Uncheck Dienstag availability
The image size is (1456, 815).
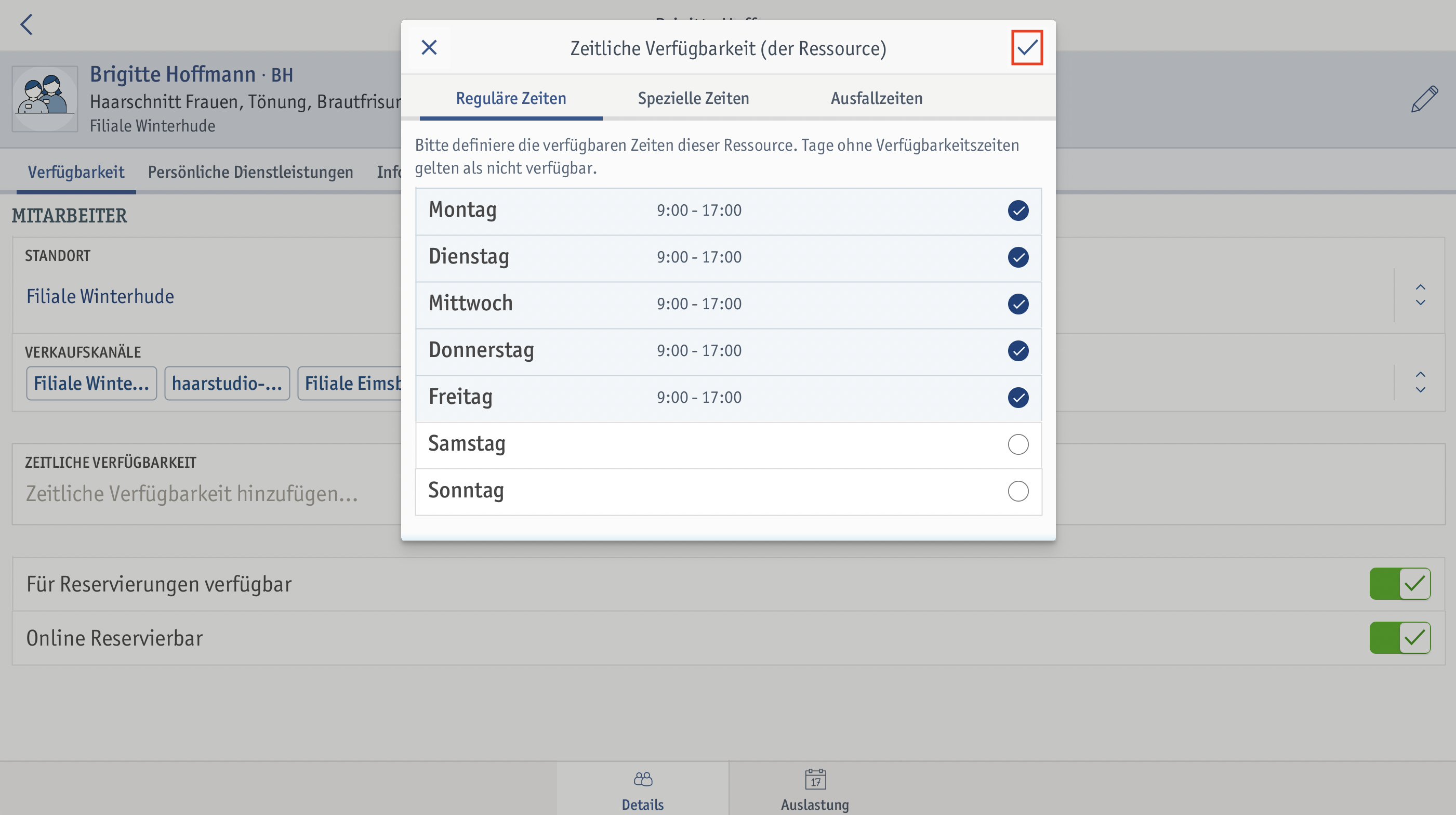1018,257
